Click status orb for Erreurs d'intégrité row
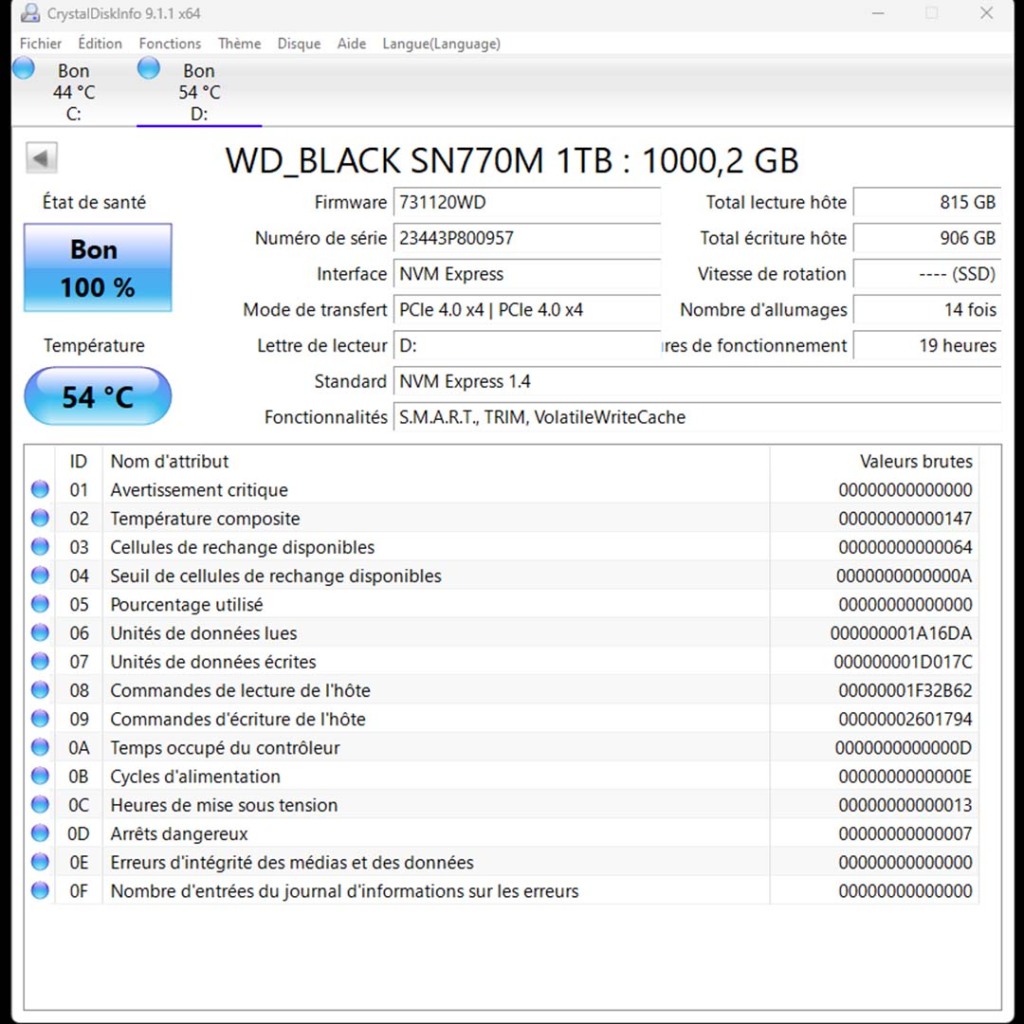The image size is (1024, 1024). click(x=40, y=862)
